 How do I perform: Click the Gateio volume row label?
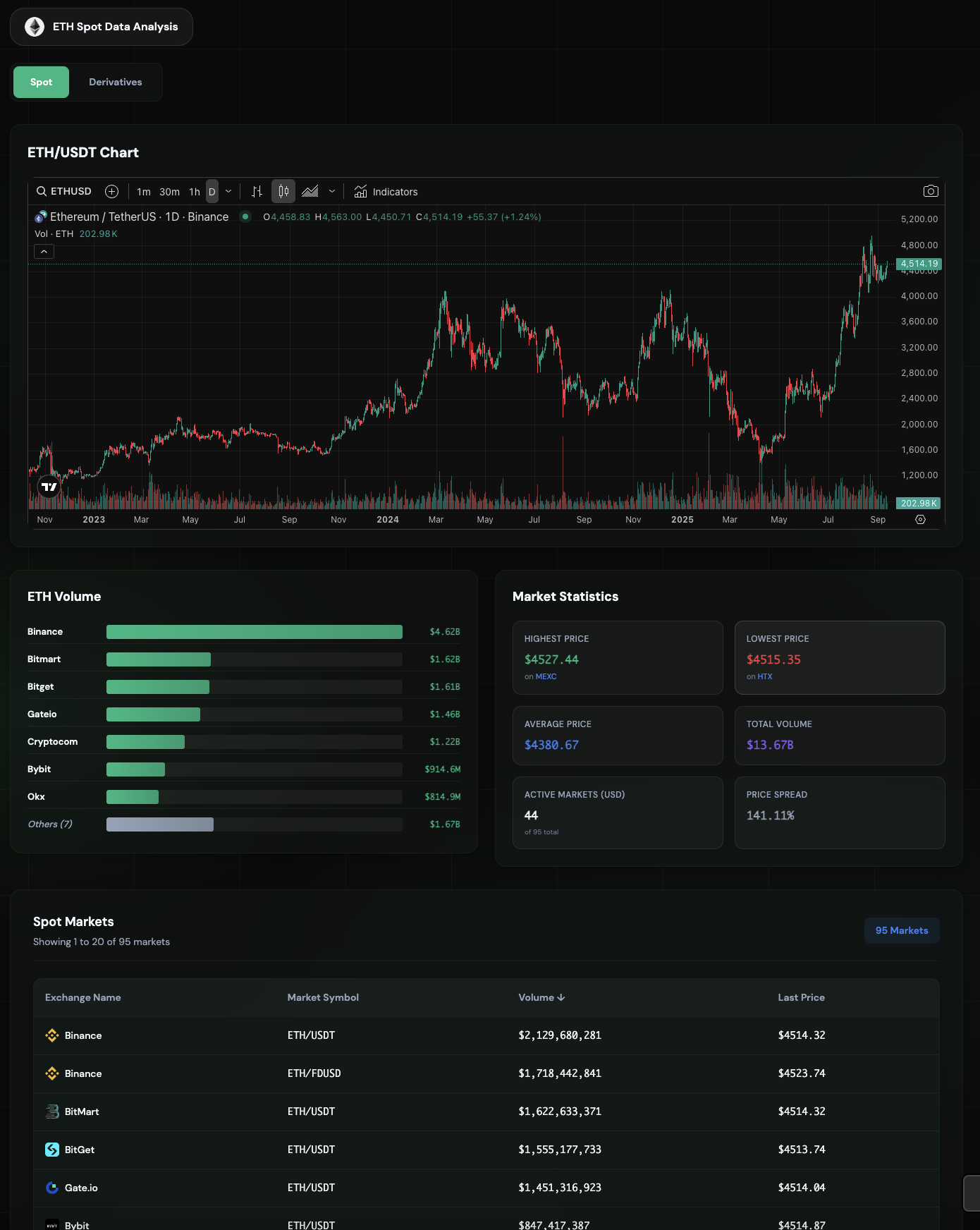tap(42, 714)
